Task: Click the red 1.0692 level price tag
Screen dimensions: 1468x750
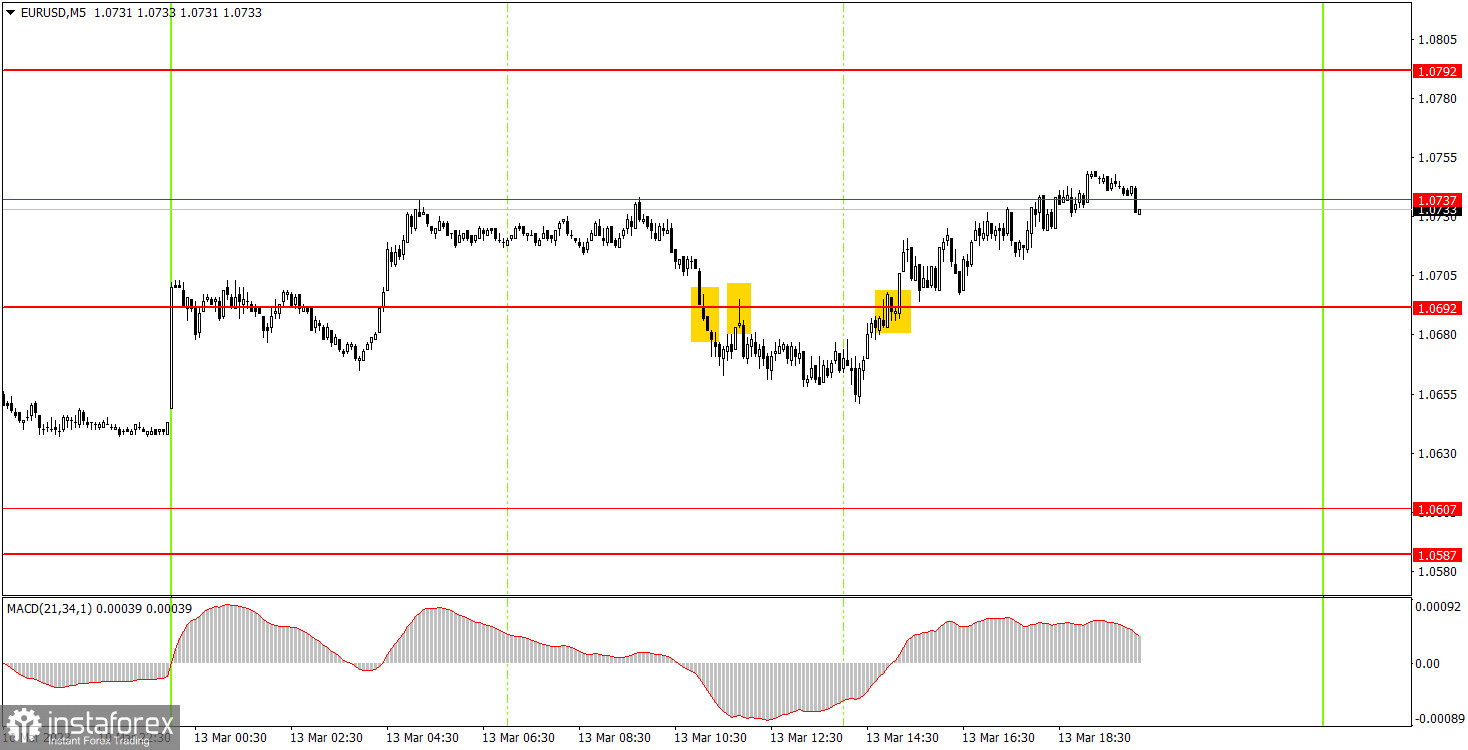Action: point(1437,308)
